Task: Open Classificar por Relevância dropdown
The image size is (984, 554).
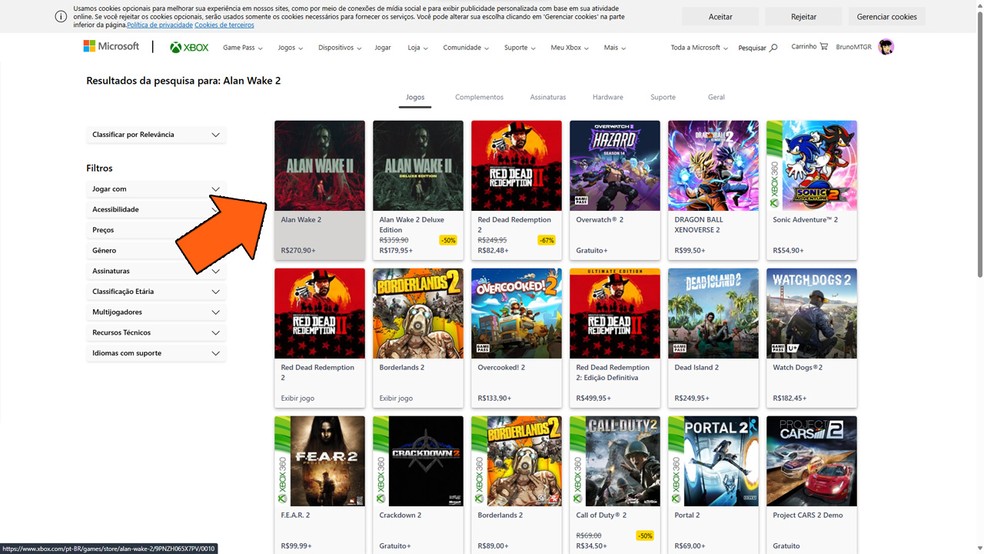Action: point(156,134)
